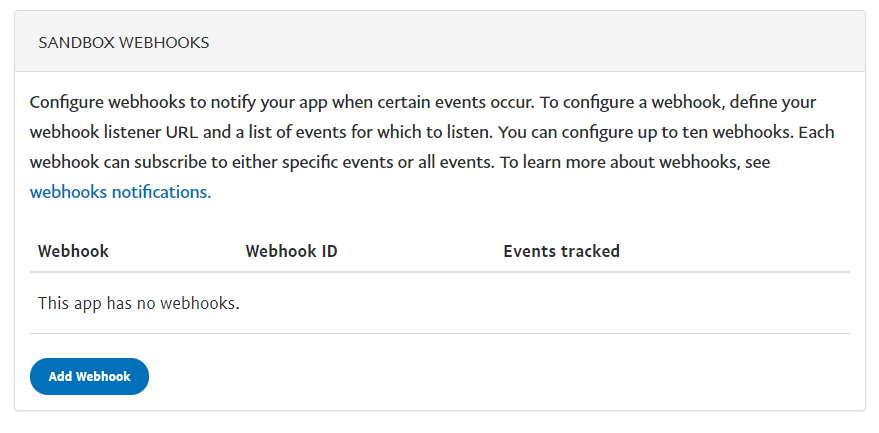
Task: Click the SANDBOX WEBHOOKS panel title
Action: 123,43
